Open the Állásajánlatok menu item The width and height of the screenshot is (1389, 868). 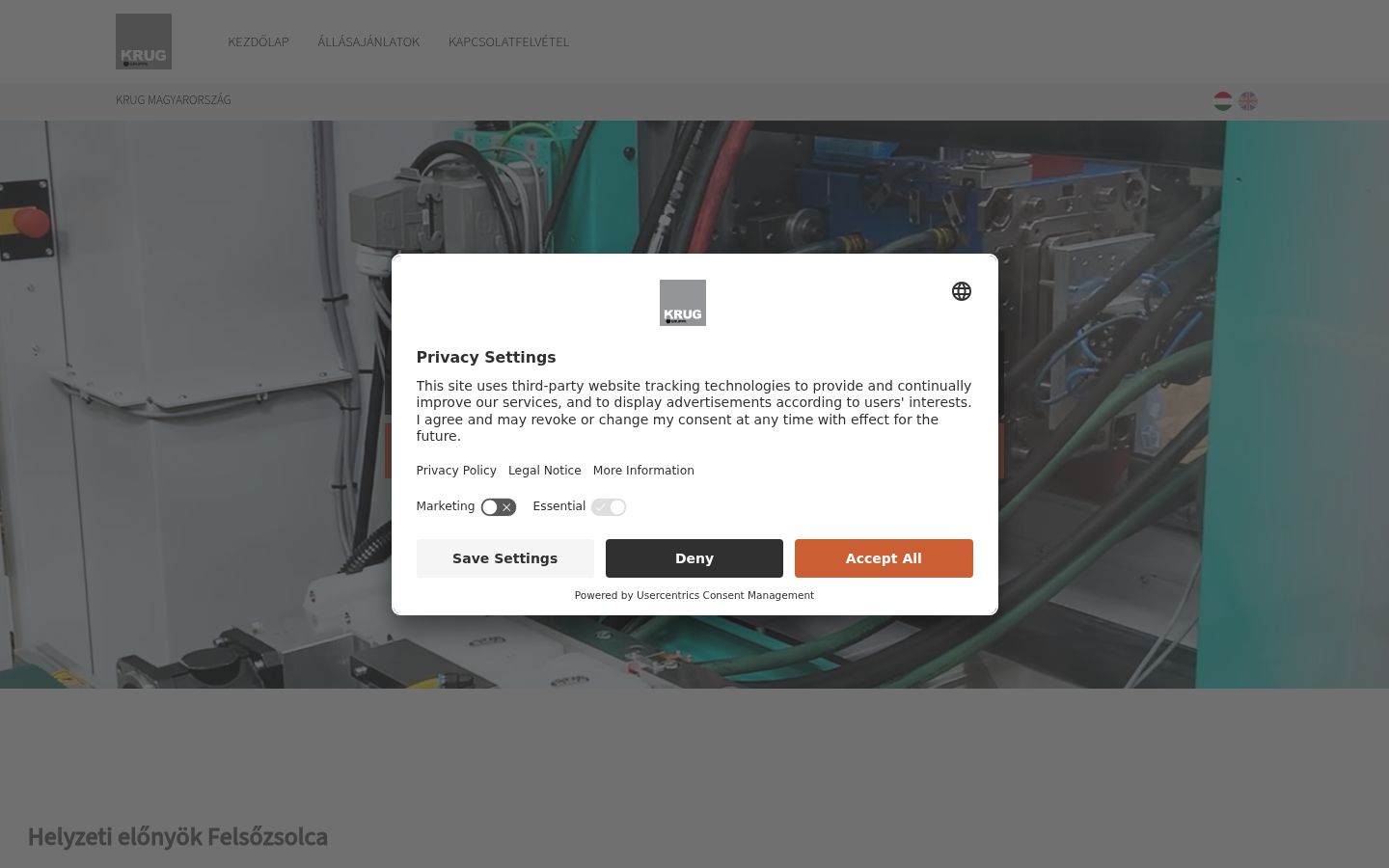(368, 41)
